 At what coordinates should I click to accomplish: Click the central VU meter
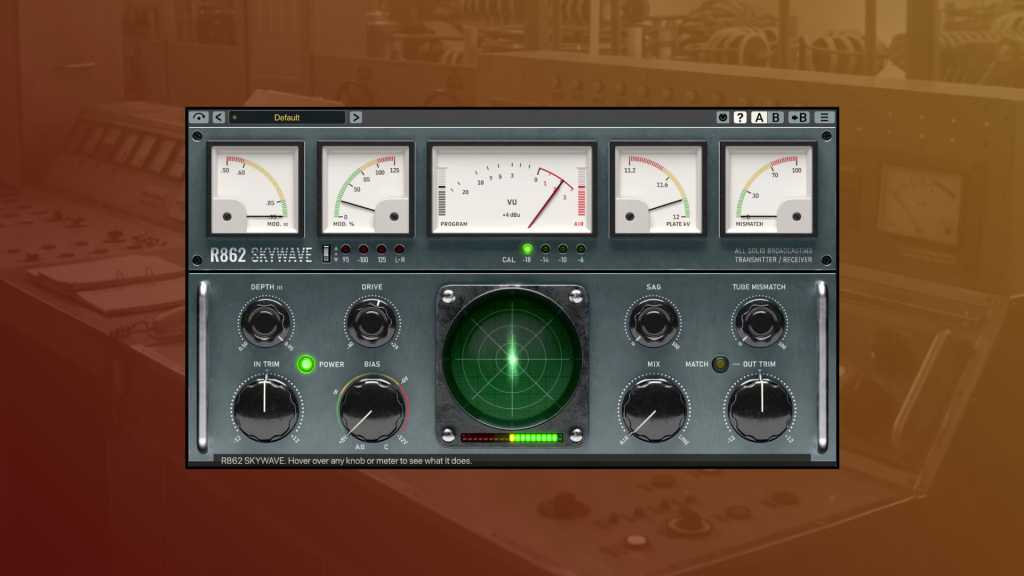tap(512, 189)
